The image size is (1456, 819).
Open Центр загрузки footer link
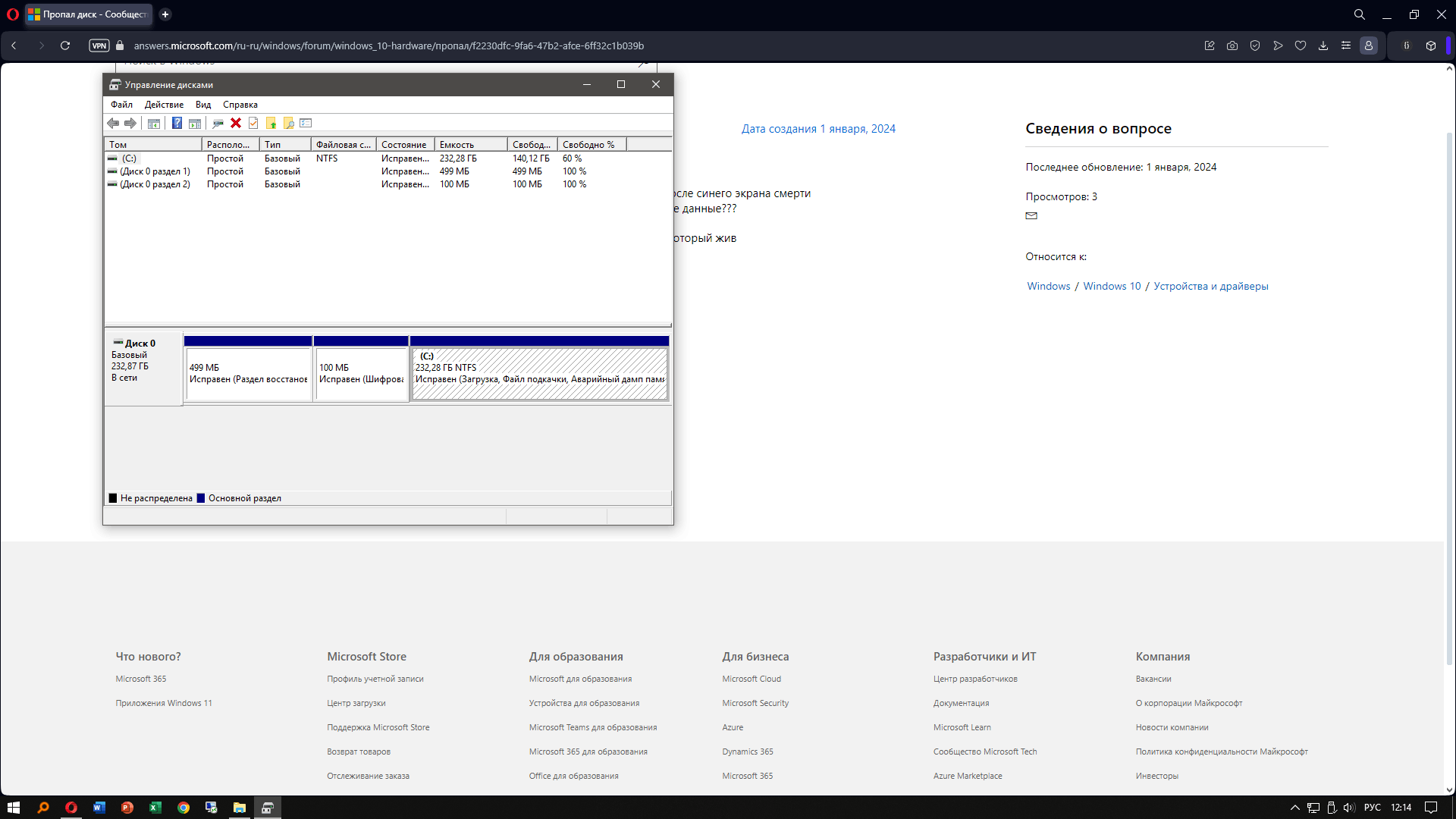(x=356, y=703)
